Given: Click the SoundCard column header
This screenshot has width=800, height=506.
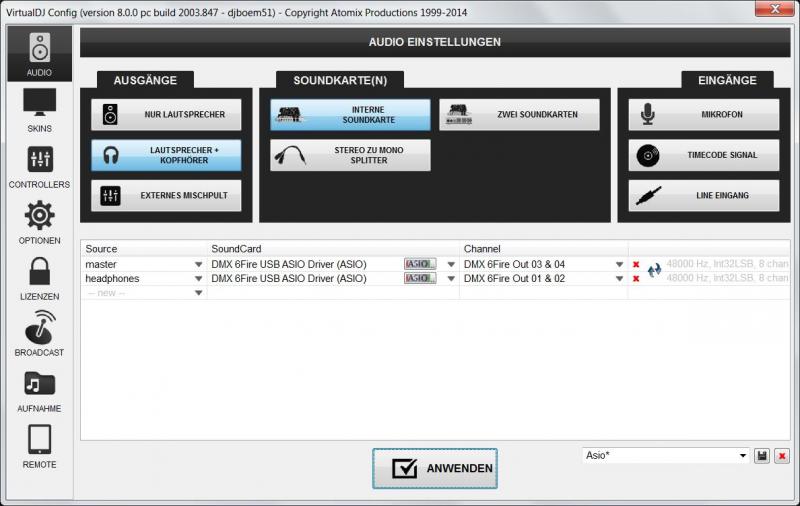Looking at the screenshot, I should click(236, 249).
